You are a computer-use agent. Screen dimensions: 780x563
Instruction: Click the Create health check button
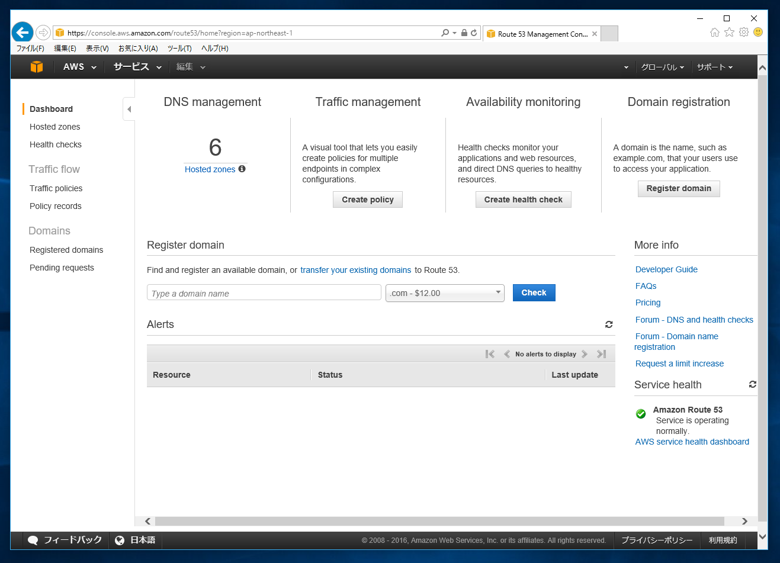[523, 199]
